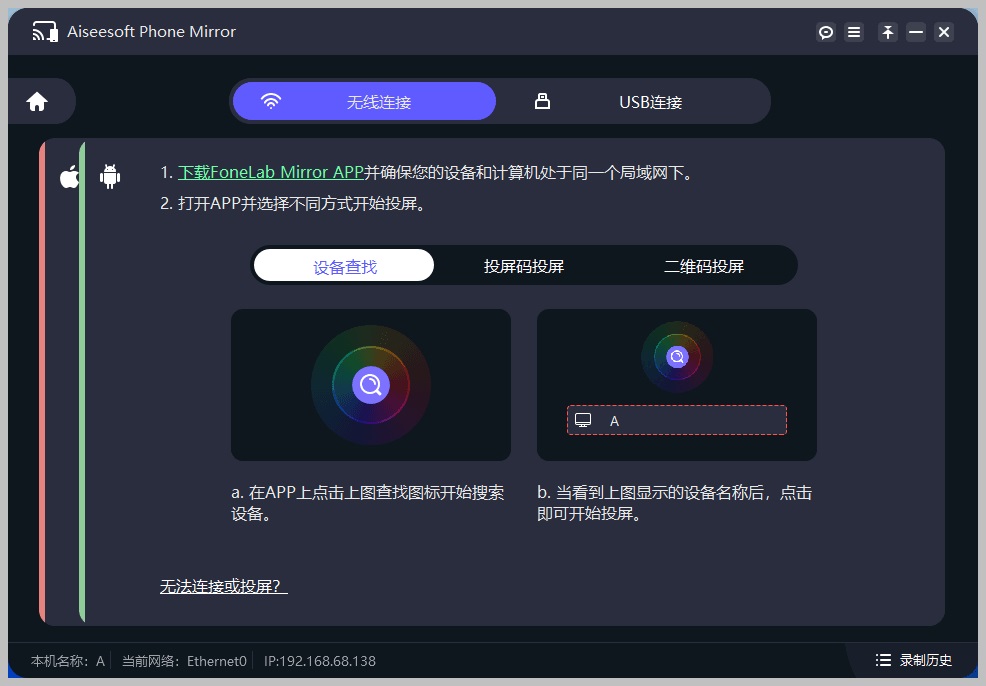Image resolution: width=986 pixels, height=686 pixels.
Task: Select the 设备查找 mirroring method
Action: (x=344, y=266)
